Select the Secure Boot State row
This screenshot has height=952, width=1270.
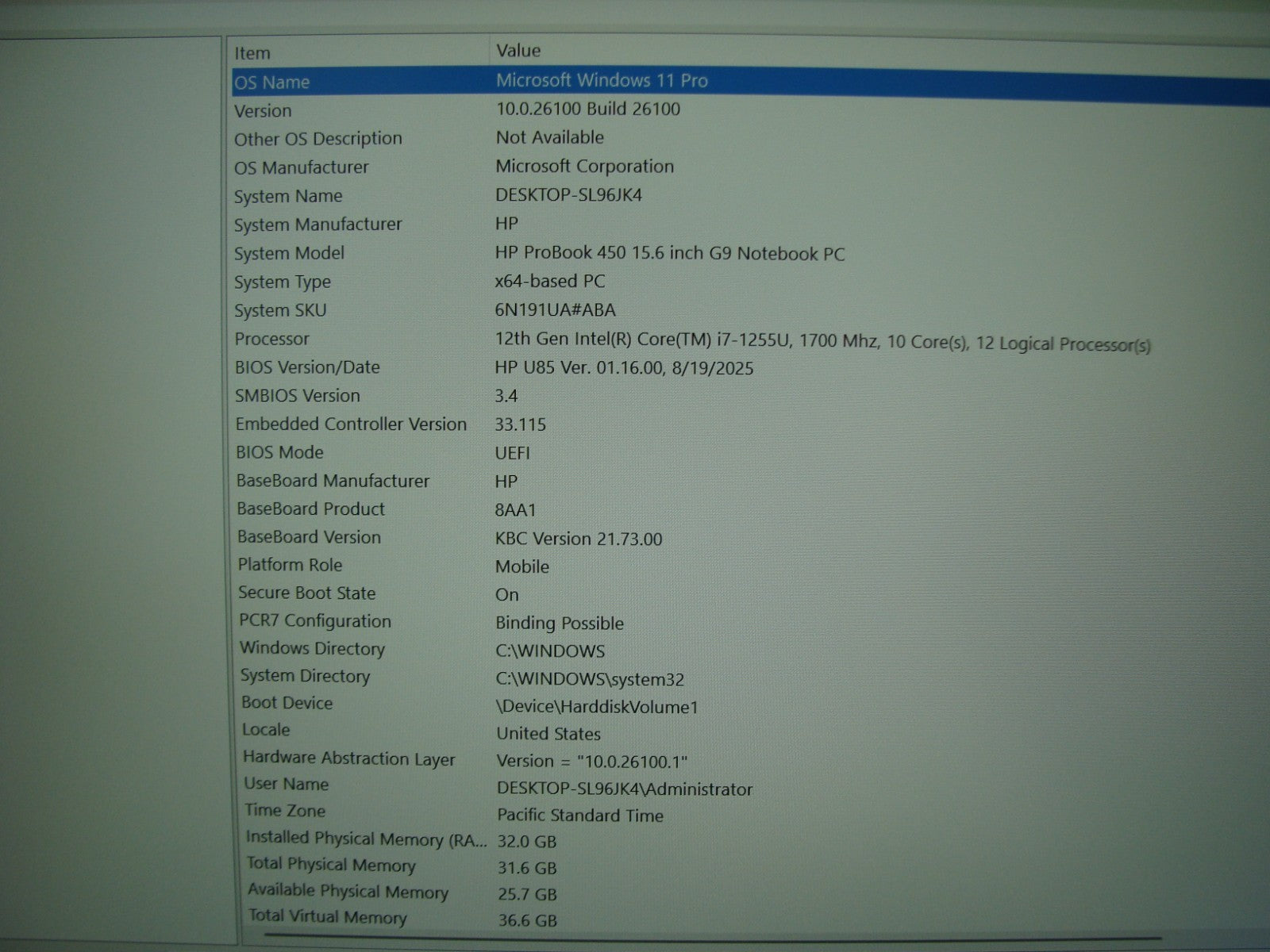click(306, 593)
